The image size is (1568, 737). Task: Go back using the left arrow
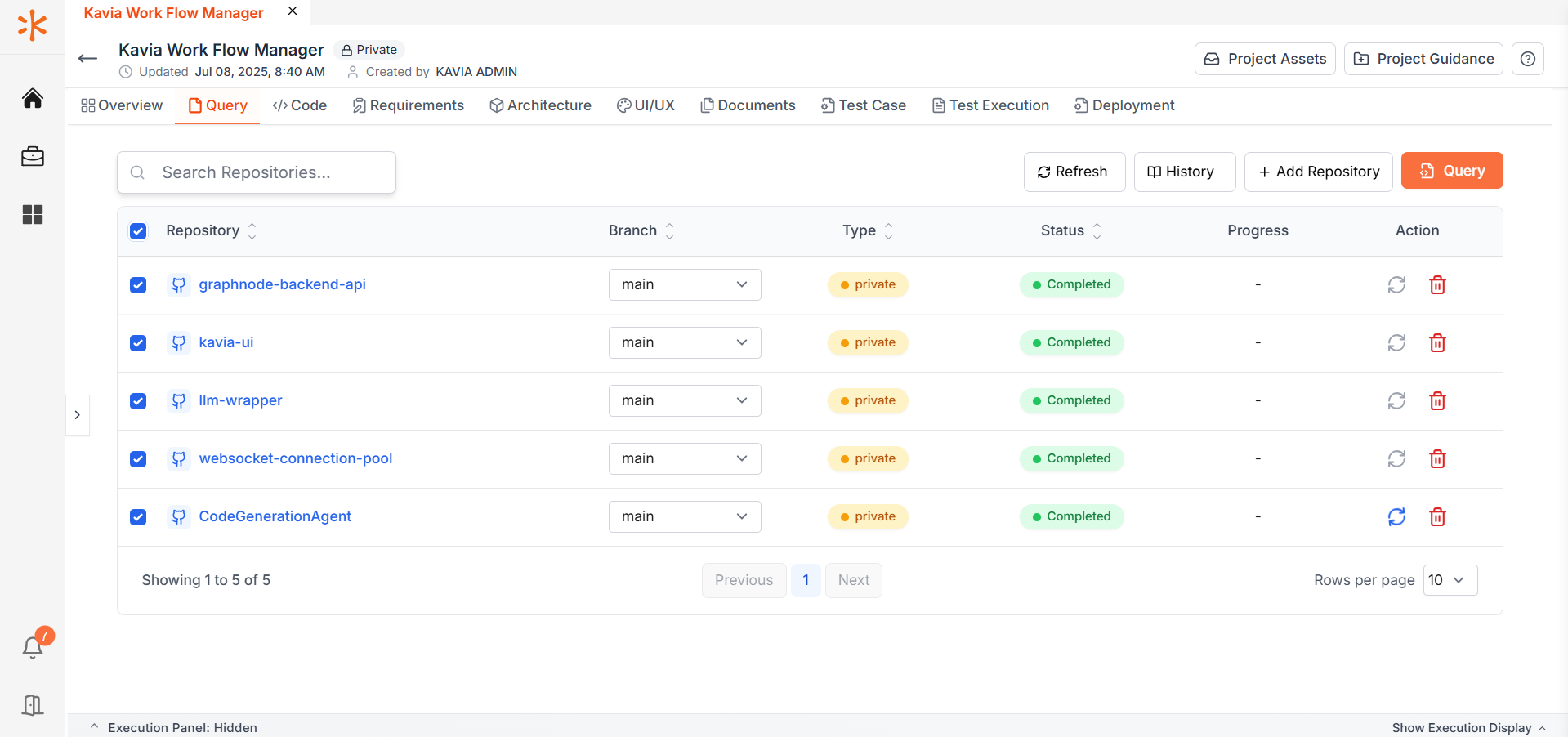(87, 59)
